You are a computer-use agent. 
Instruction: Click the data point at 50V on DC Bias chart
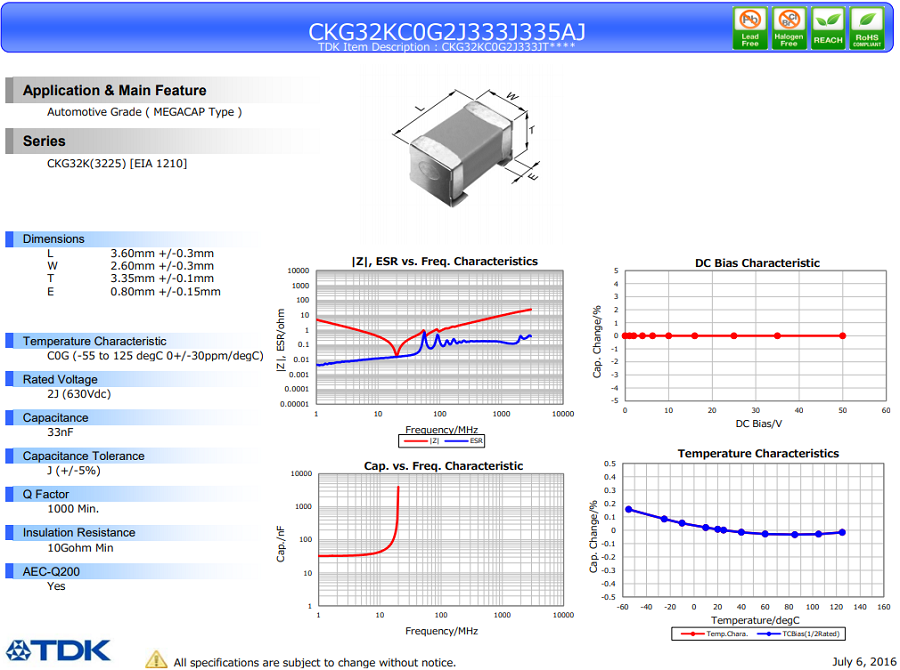point(843,336)
